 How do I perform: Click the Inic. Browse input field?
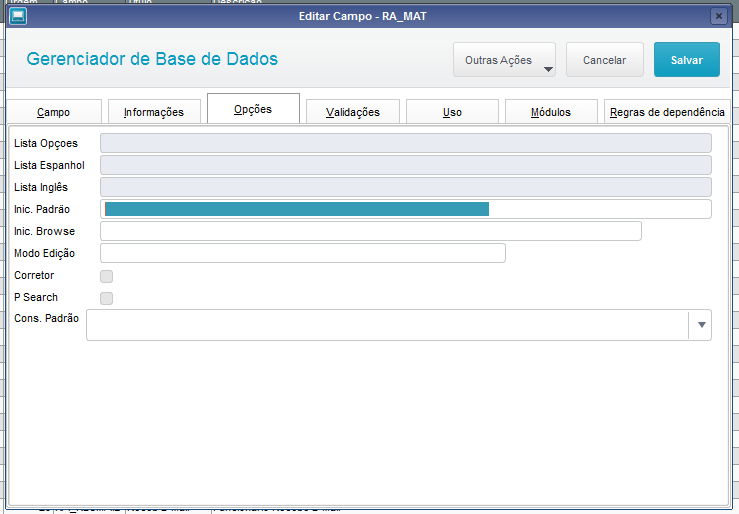pyautogui.click(x=371, y=231)
